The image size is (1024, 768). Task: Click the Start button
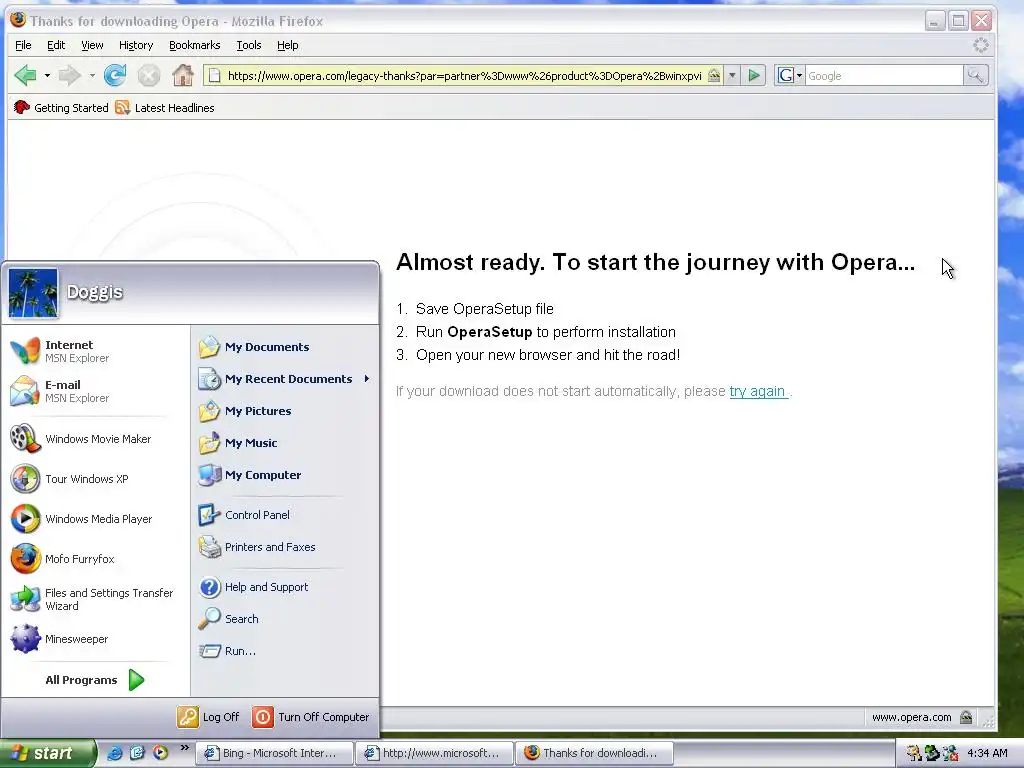click(47, 753)
